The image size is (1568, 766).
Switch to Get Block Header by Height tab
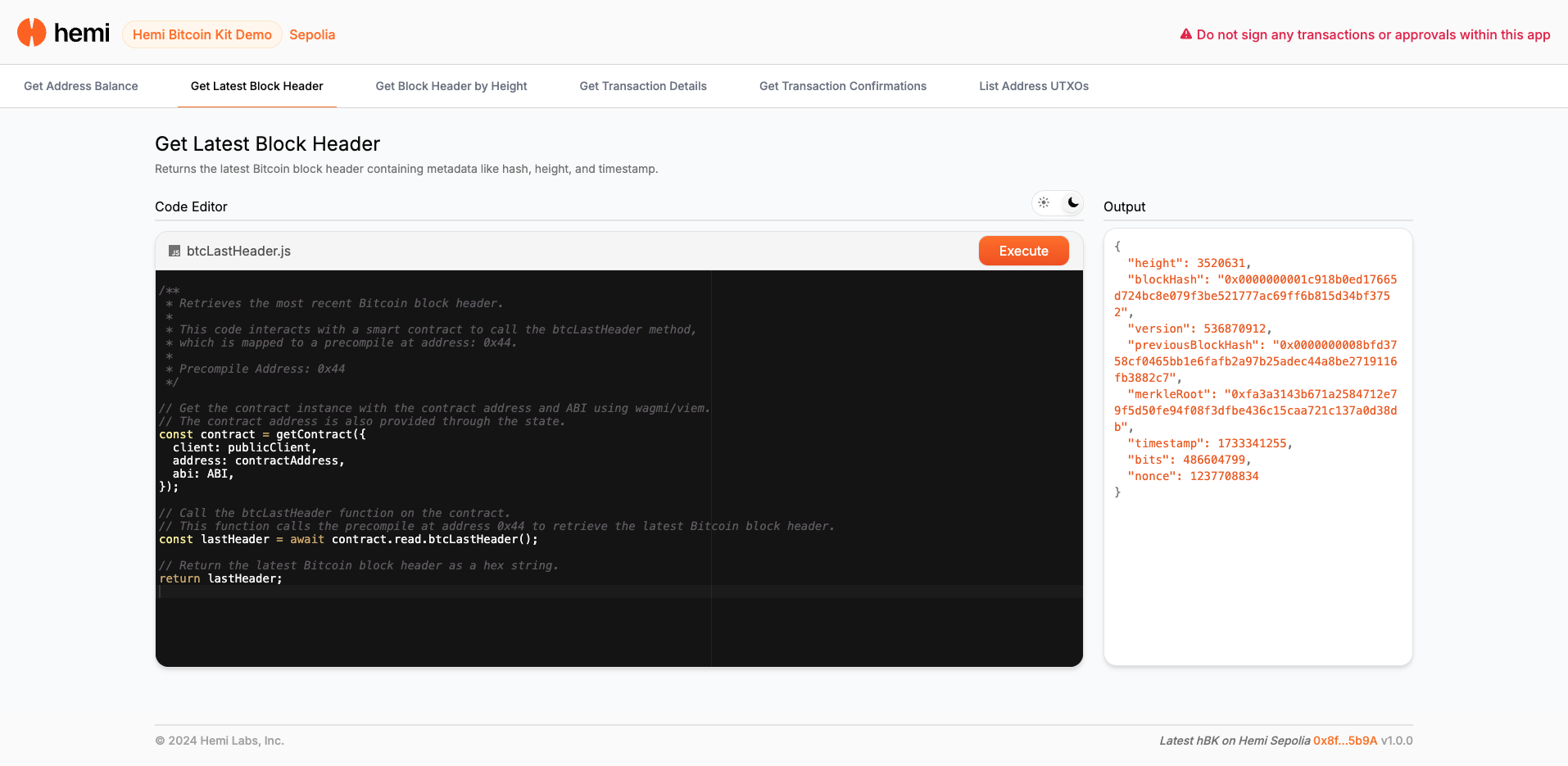point(451,86)
